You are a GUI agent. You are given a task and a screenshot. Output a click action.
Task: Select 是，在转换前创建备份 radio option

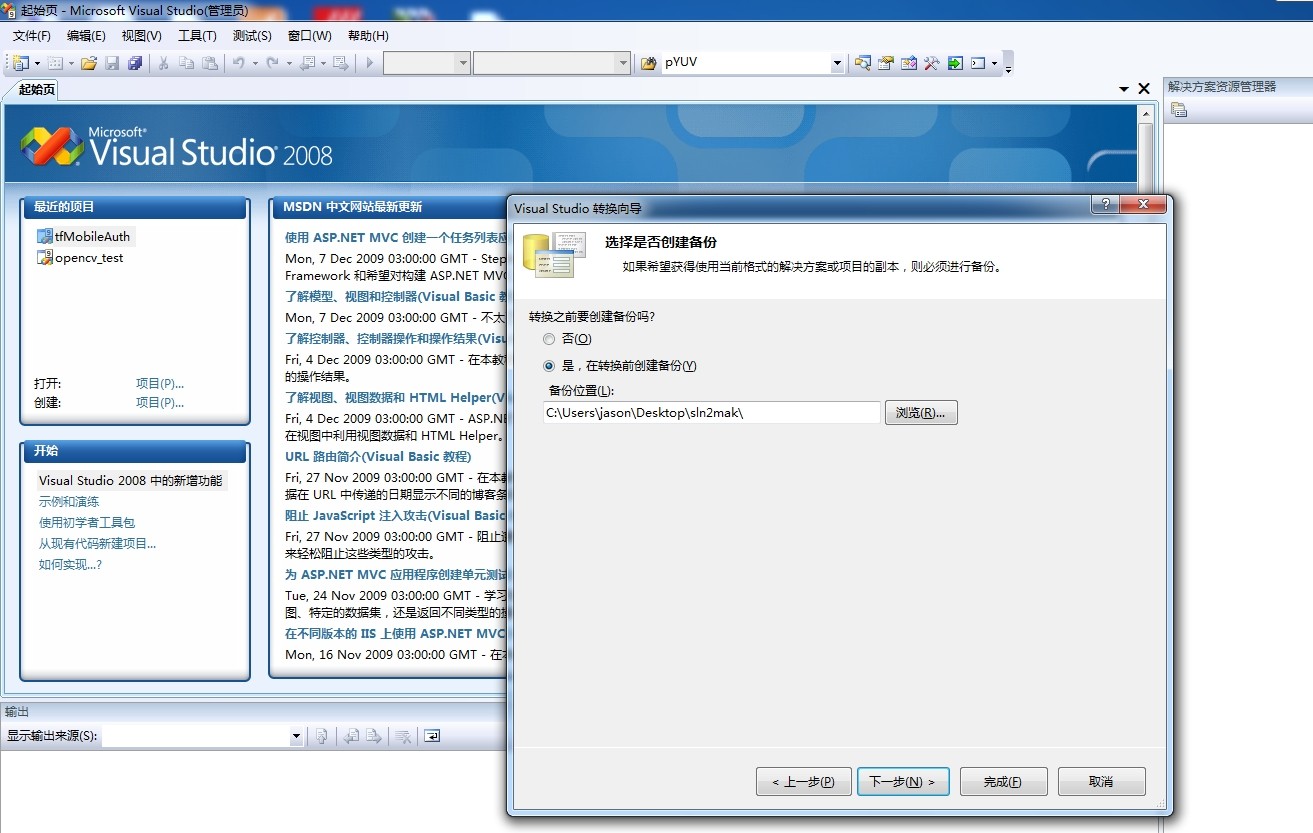pos(549,366)
